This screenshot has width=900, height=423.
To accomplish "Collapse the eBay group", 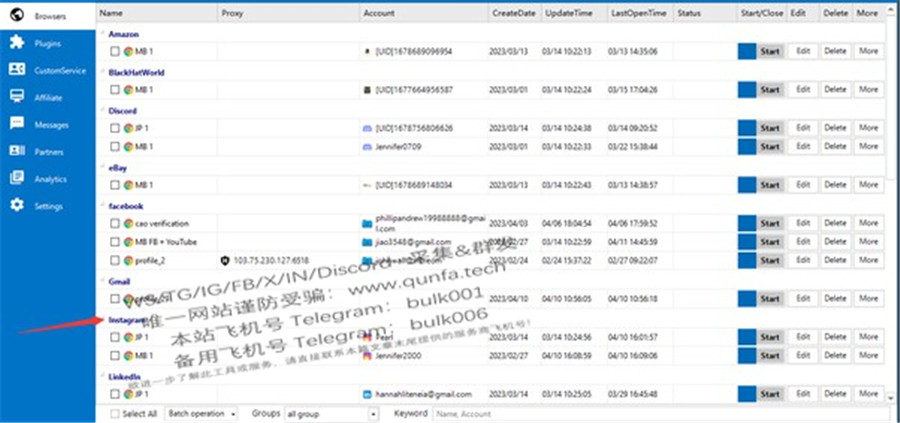I will [103, 166].
